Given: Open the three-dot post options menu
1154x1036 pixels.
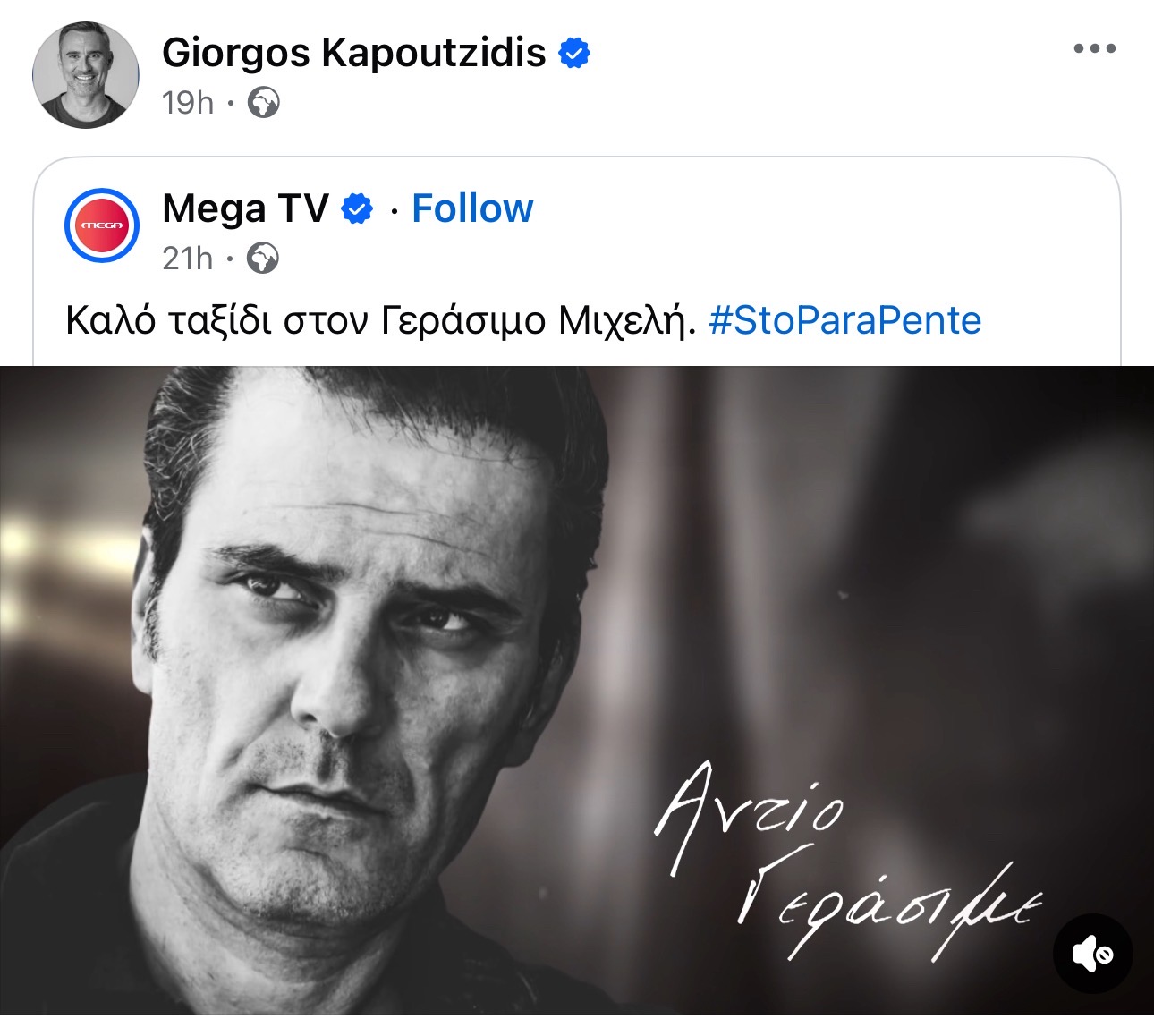Looking at the screenshot, I should click(x=1095, y=49).
